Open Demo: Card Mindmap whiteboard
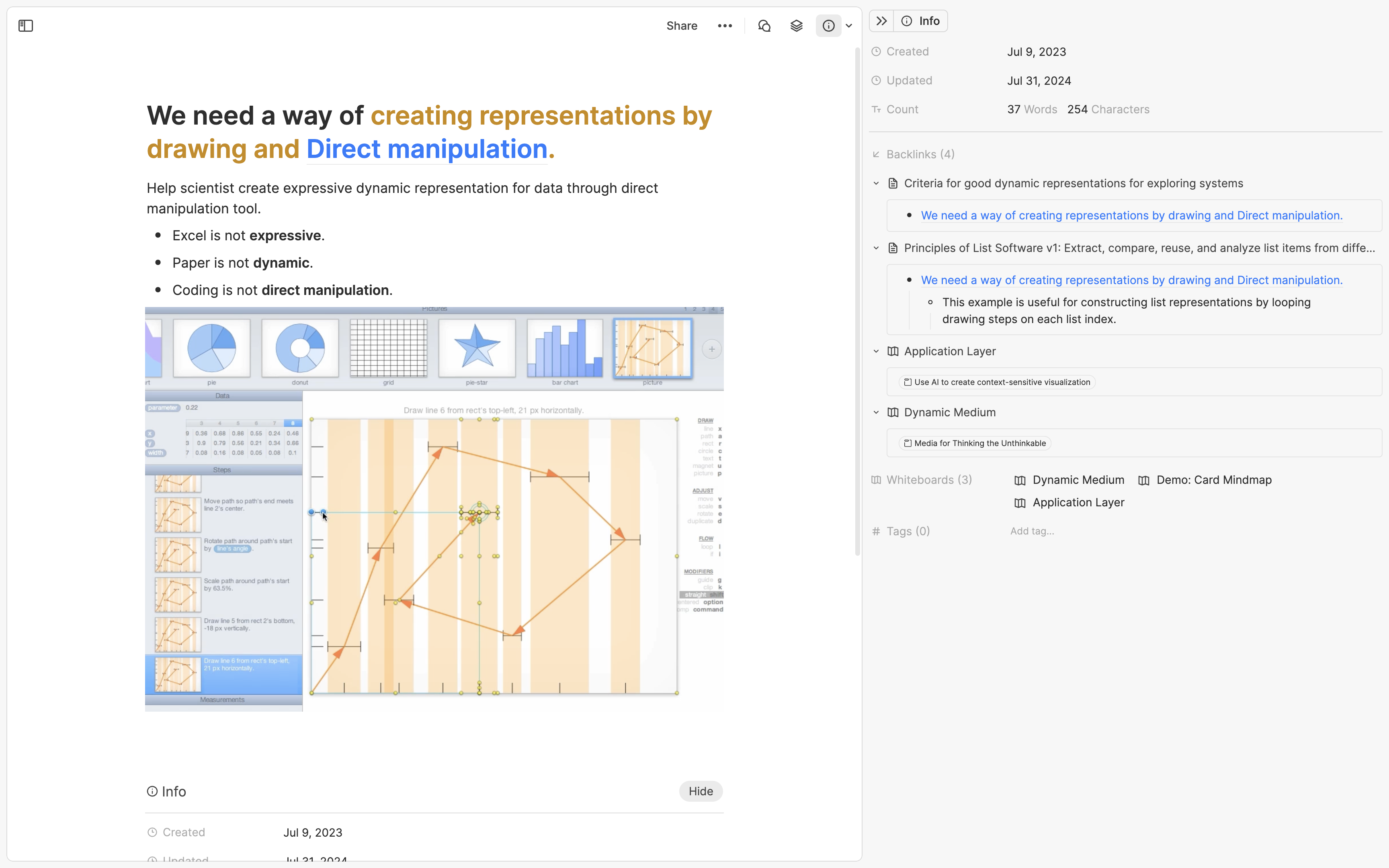This screenshot has height=868, width=1389. (x=1205, y=480)
